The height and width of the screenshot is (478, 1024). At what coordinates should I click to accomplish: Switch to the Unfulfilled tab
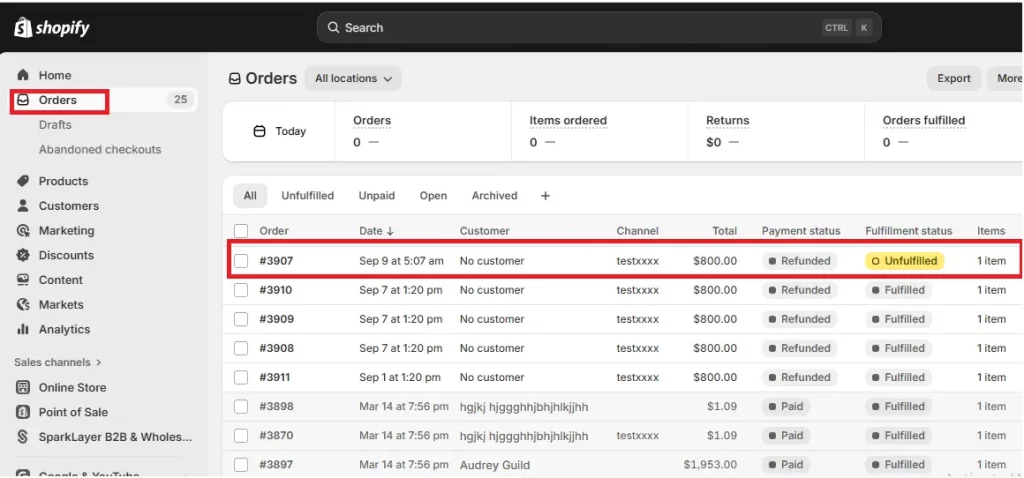[x=308, y=196]
